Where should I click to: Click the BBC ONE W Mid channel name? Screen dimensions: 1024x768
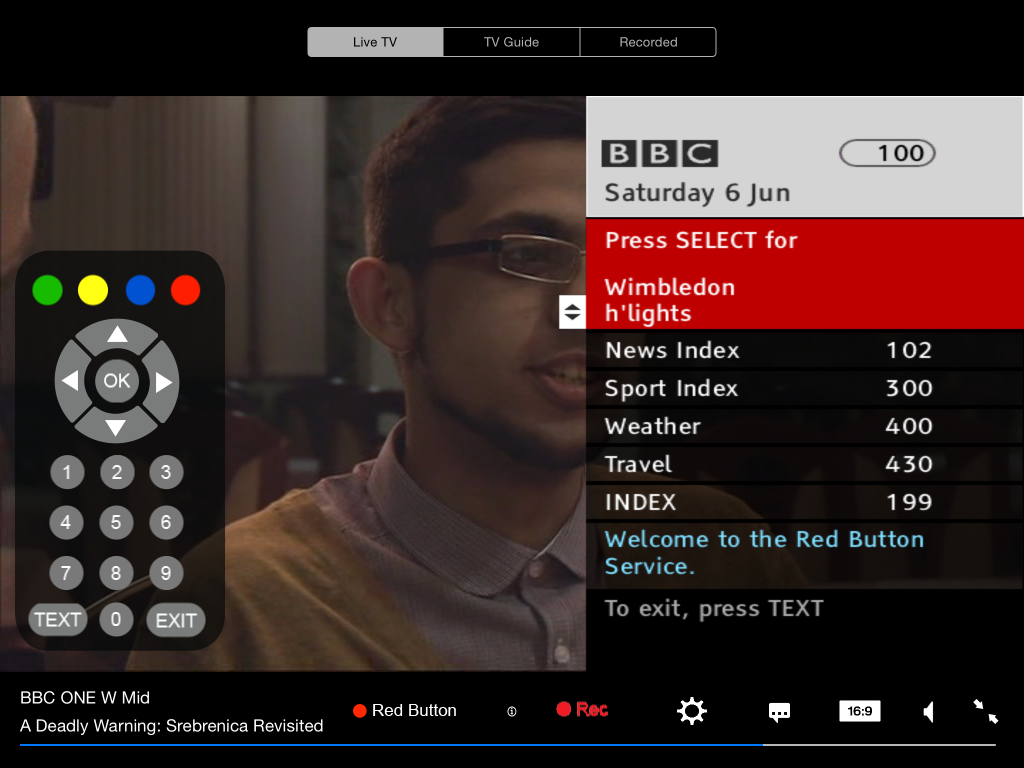coord(85,697)
